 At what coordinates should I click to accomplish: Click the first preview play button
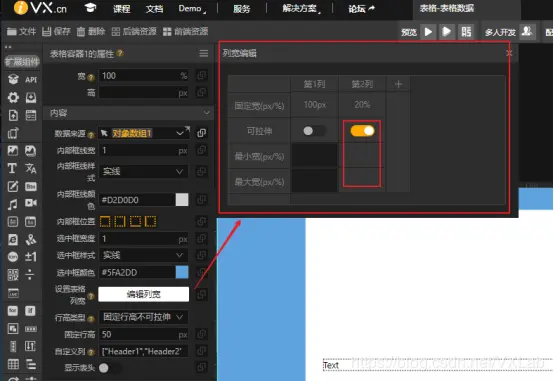pyautogui.click(x=428, y=32)
